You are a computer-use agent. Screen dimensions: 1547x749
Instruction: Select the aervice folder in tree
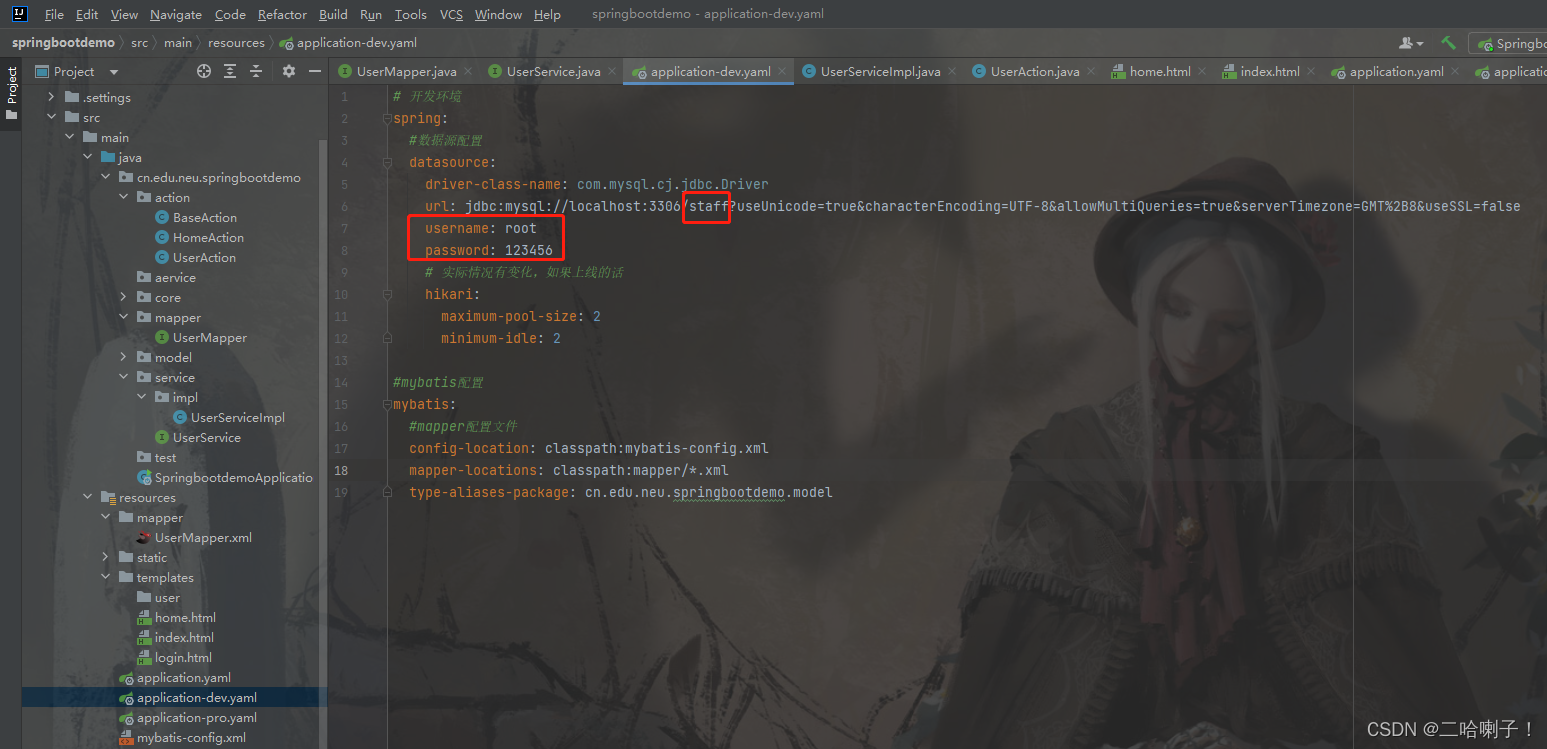(175, 277)
